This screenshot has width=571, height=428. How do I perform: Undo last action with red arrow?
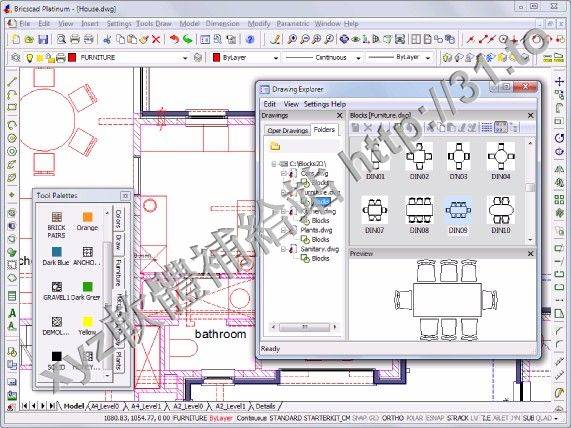click(174, 39)
